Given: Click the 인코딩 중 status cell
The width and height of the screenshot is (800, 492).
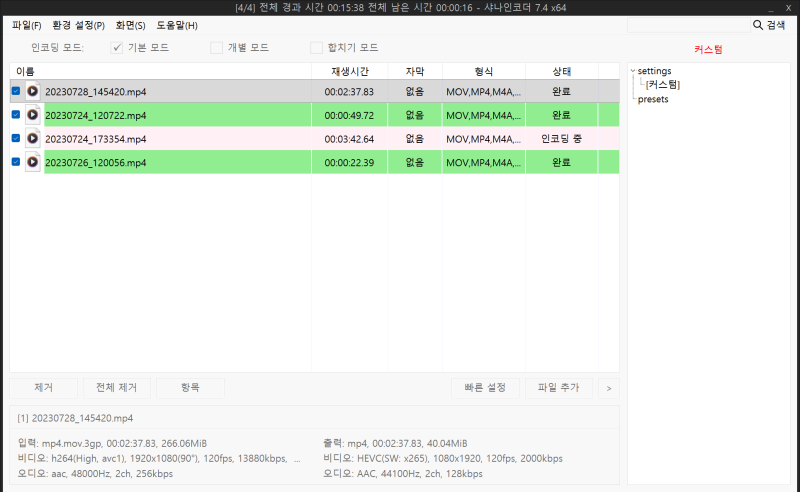Looking at the screenshot, I should pyautogui.click(x=561, y=138).
